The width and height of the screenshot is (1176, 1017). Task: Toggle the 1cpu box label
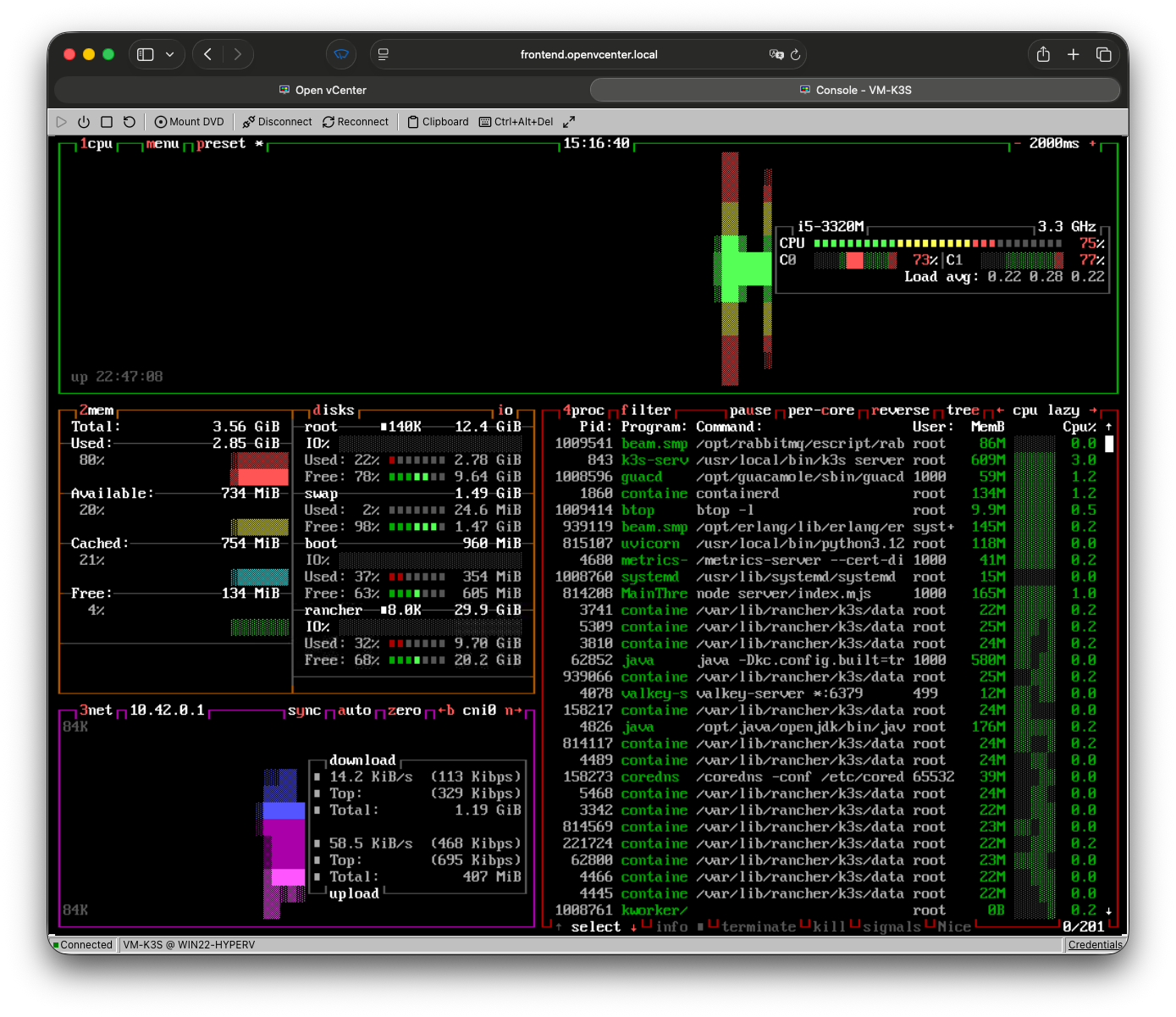(x=97, y=144)
